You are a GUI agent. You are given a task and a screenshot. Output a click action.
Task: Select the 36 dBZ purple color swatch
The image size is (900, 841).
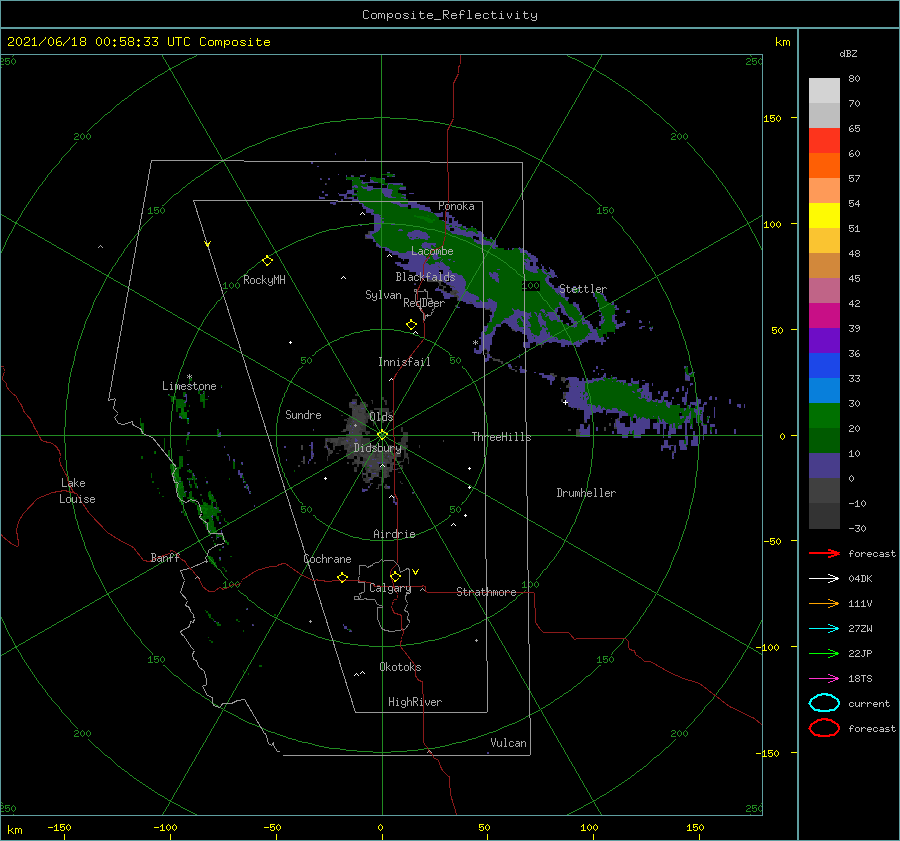(x=824, y=340)
